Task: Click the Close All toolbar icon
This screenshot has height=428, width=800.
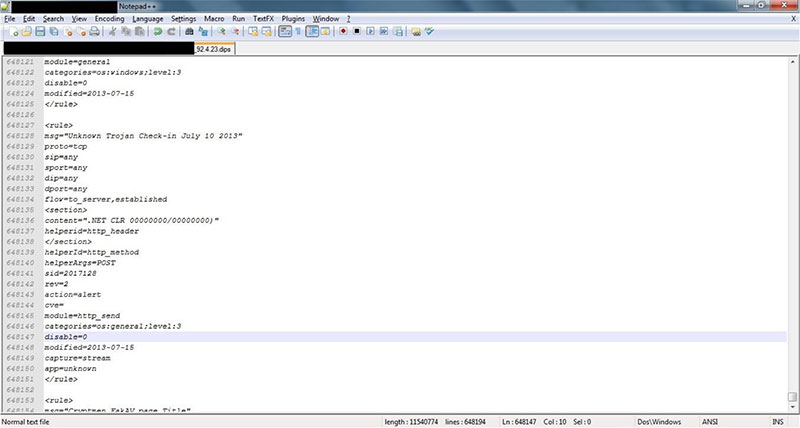Action: (81, 32)
